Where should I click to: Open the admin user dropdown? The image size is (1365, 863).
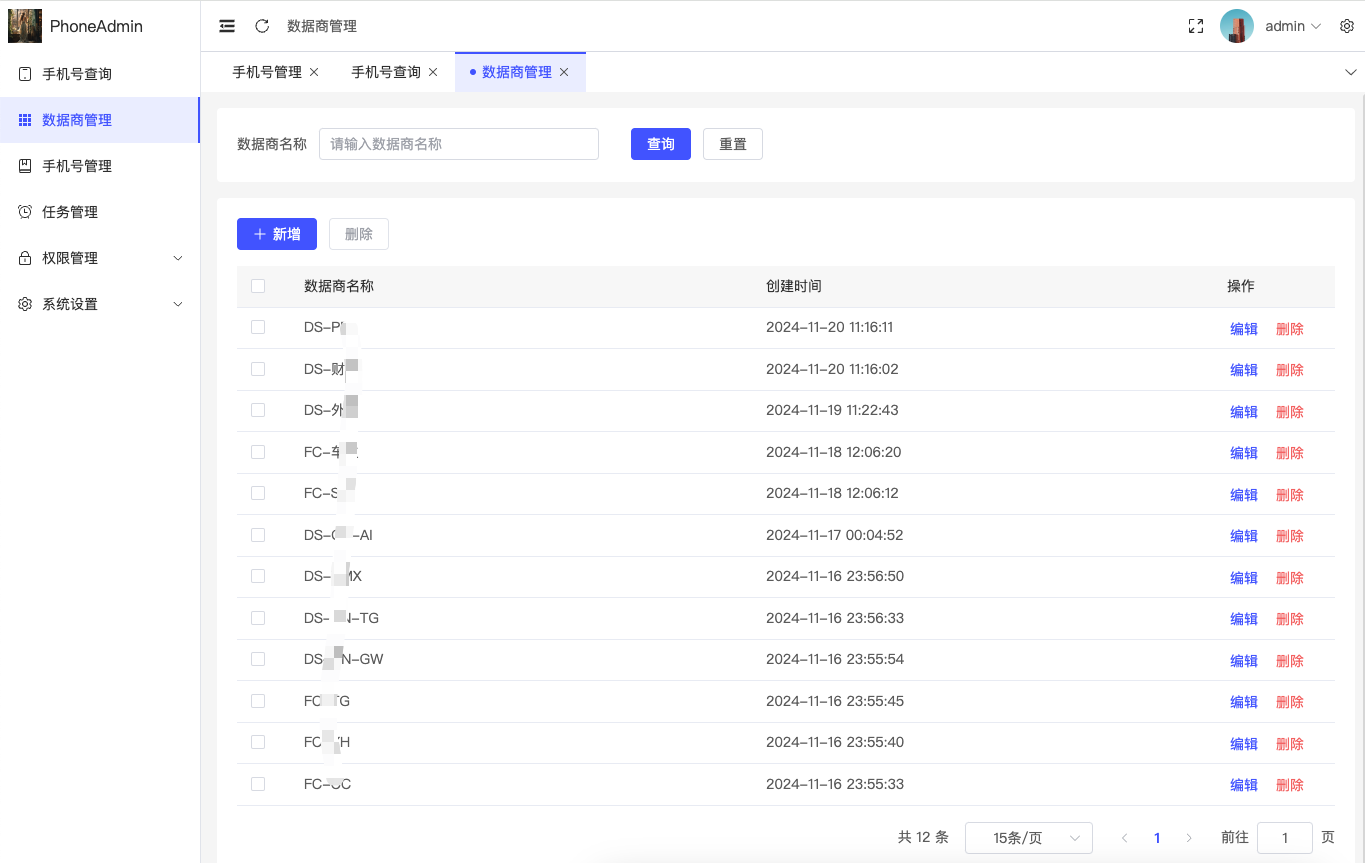point(1293,26)
